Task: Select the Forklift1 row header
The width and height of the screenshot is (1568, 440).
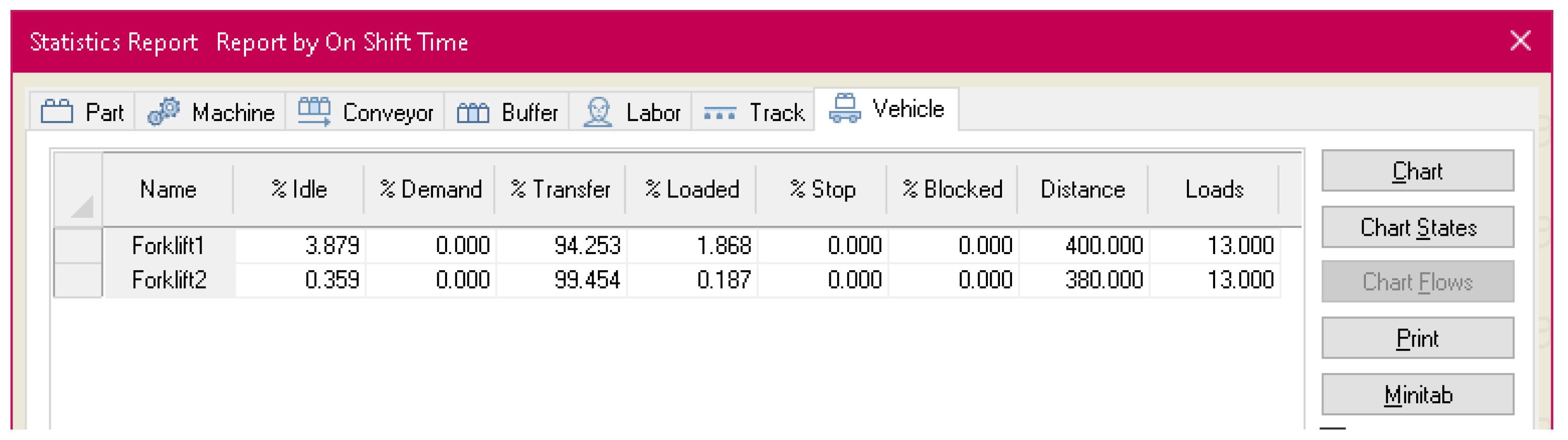Action: (78, 246)
